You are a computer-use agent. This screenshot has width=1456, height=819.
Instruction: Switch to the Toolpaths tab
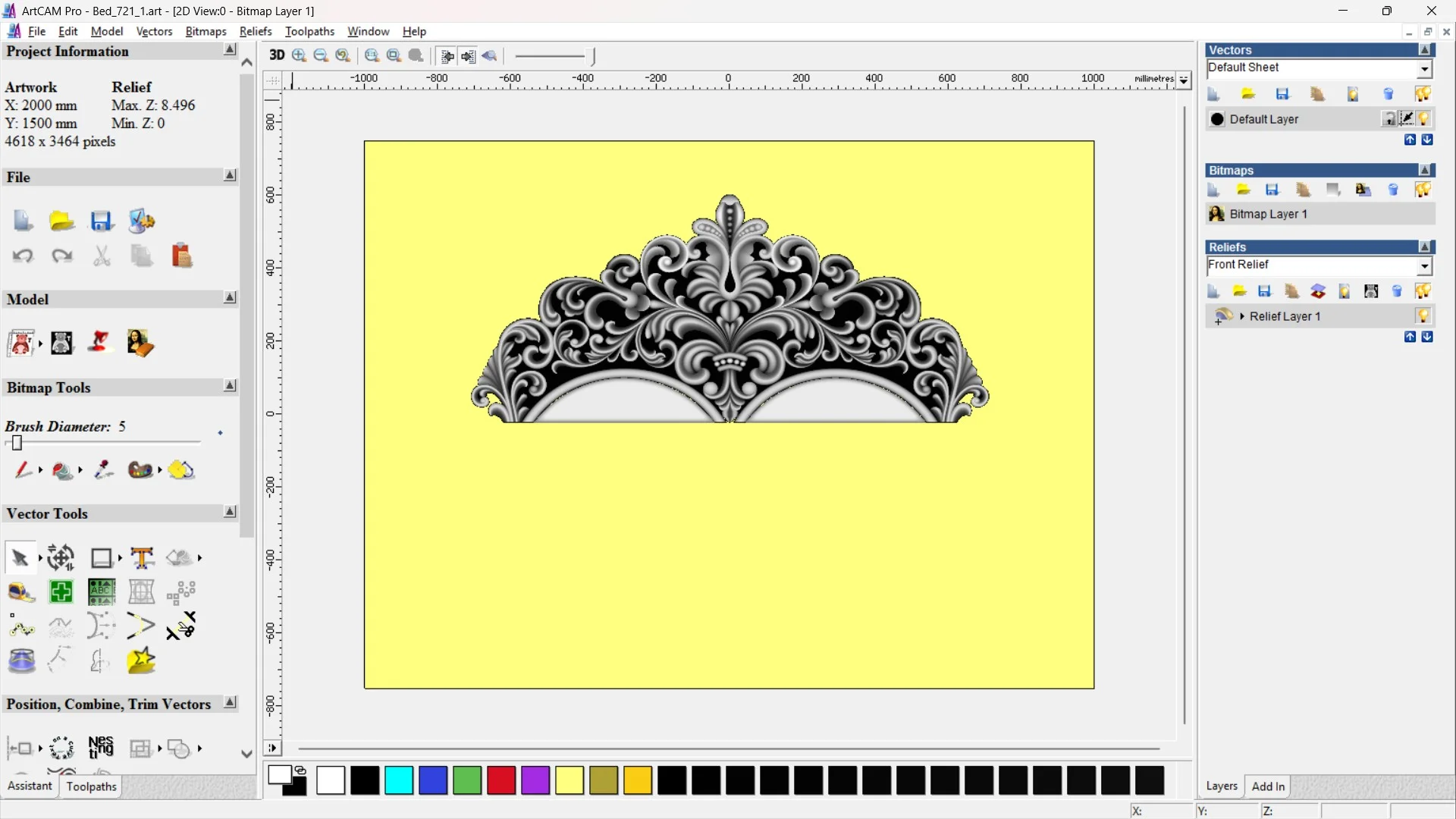(91, 786)
